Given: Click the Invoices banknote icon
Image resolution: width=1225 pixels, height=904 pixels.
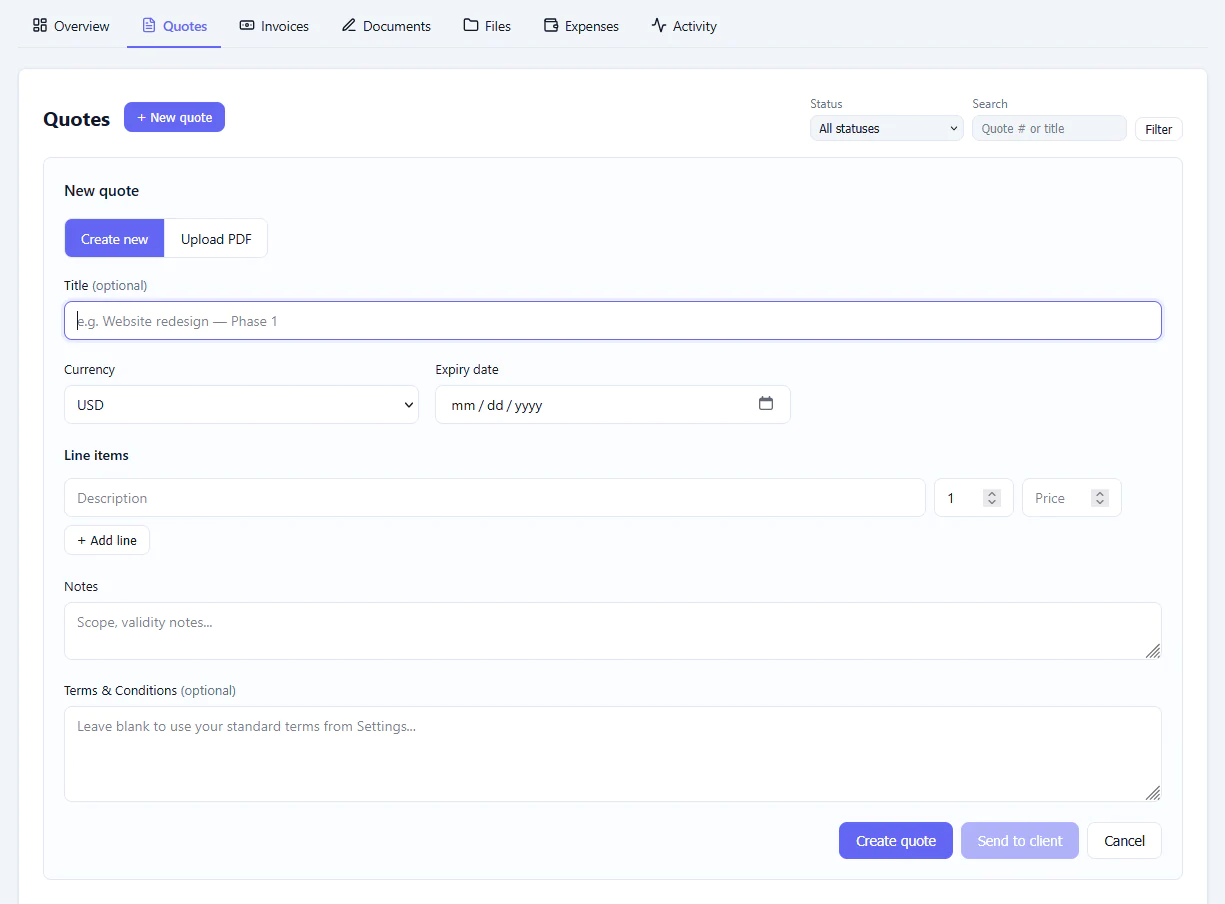Looking at the screenshot, I should point(247,25).
